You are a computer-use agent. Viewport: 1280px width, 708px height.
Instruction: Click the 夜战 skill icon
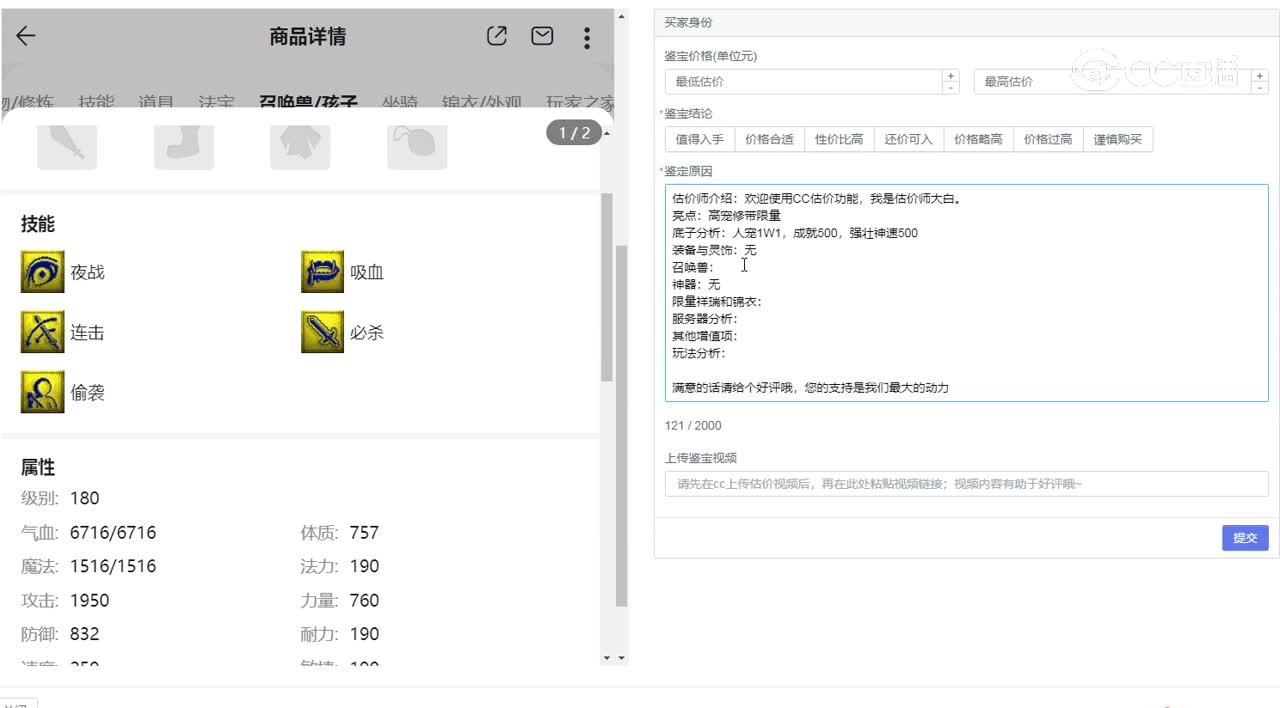[x=42, y=272]
